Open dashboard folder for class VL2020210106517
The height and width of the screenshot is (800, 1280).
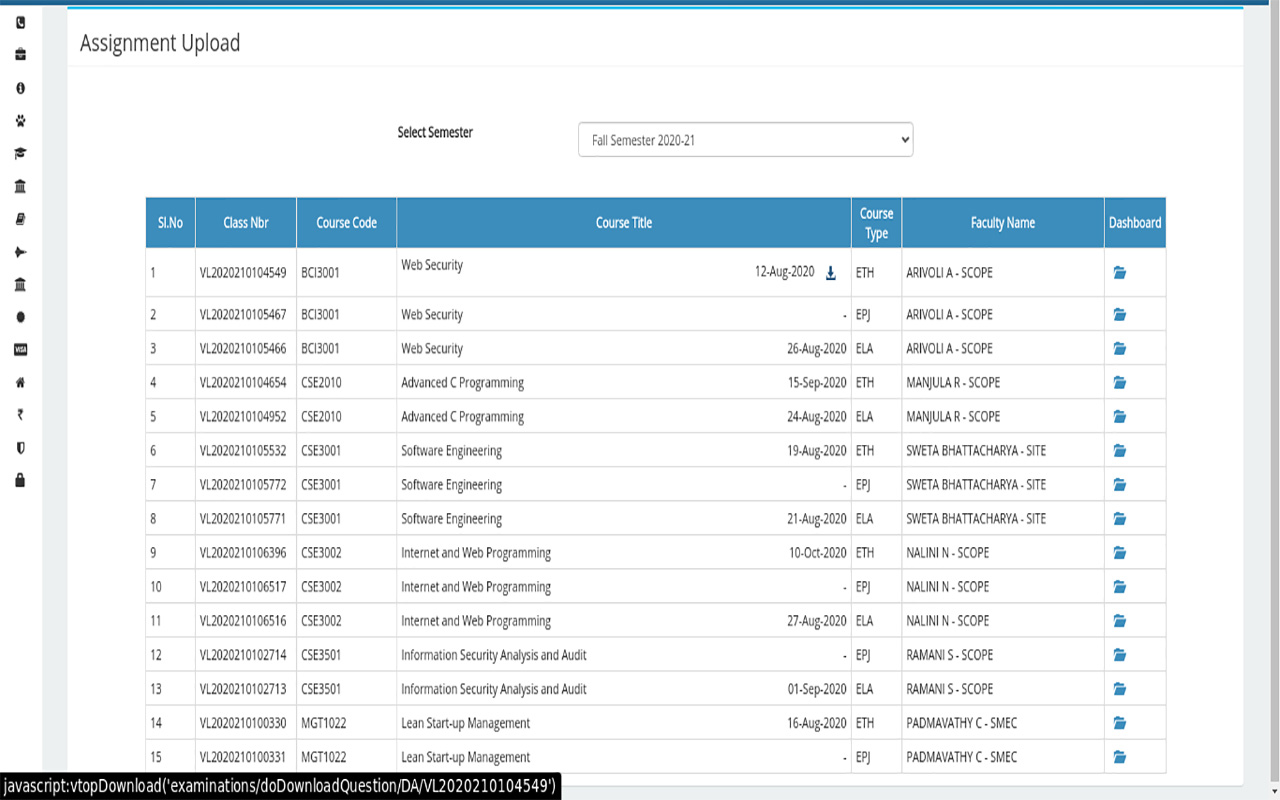point(1120,586)
